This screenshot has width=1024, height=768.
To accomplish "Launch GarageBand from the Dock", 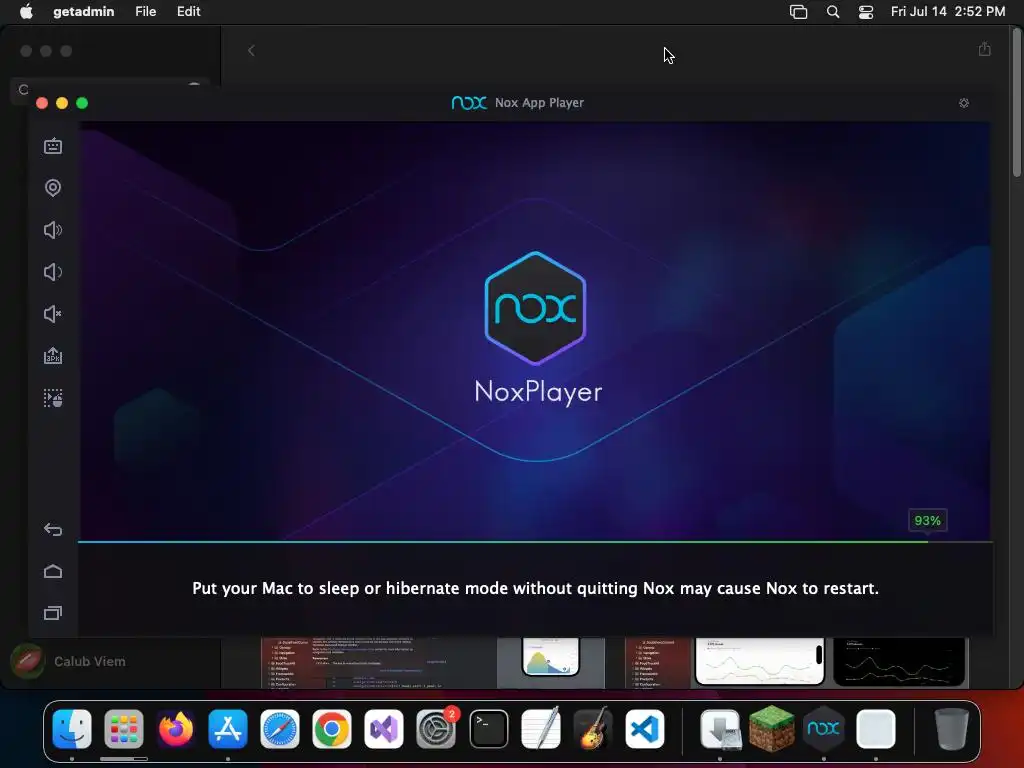I will coord(592,728).
